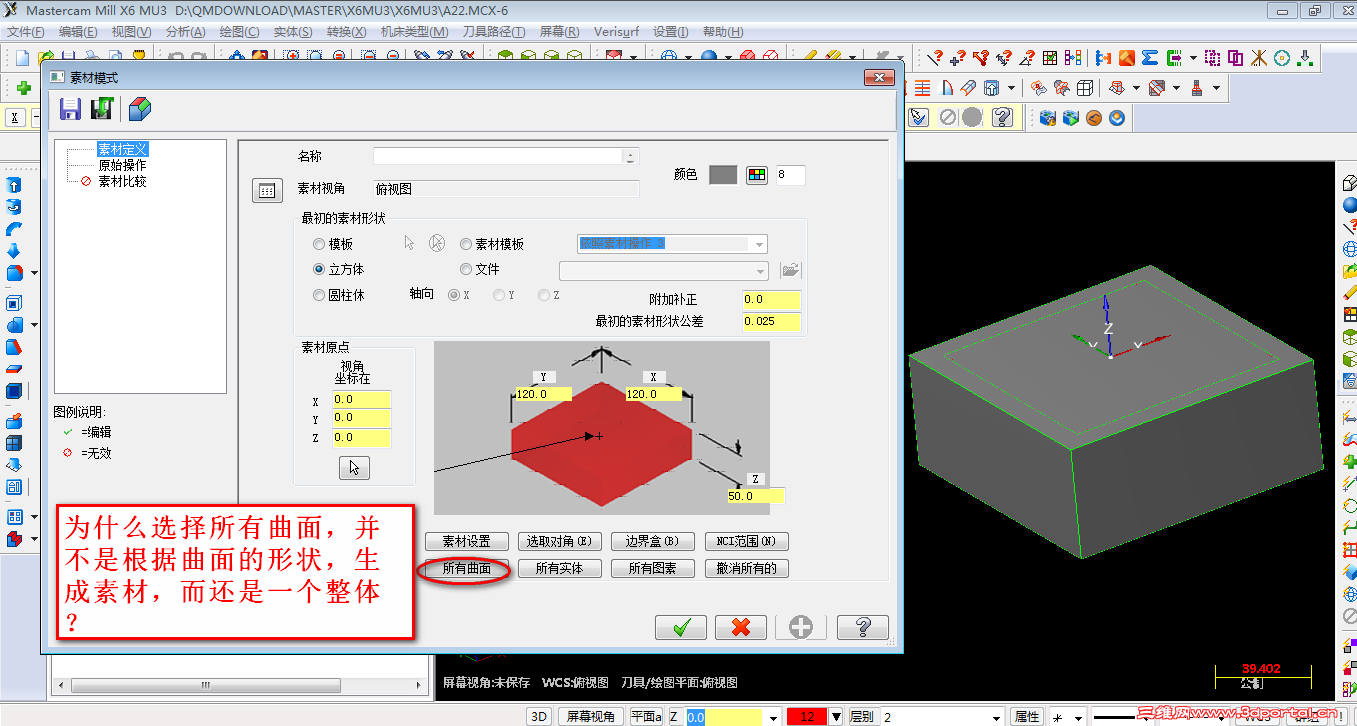Click the 撤消所有的 button
The image size is (1357, 726).
pyautogui.click(x=747, y=568)
